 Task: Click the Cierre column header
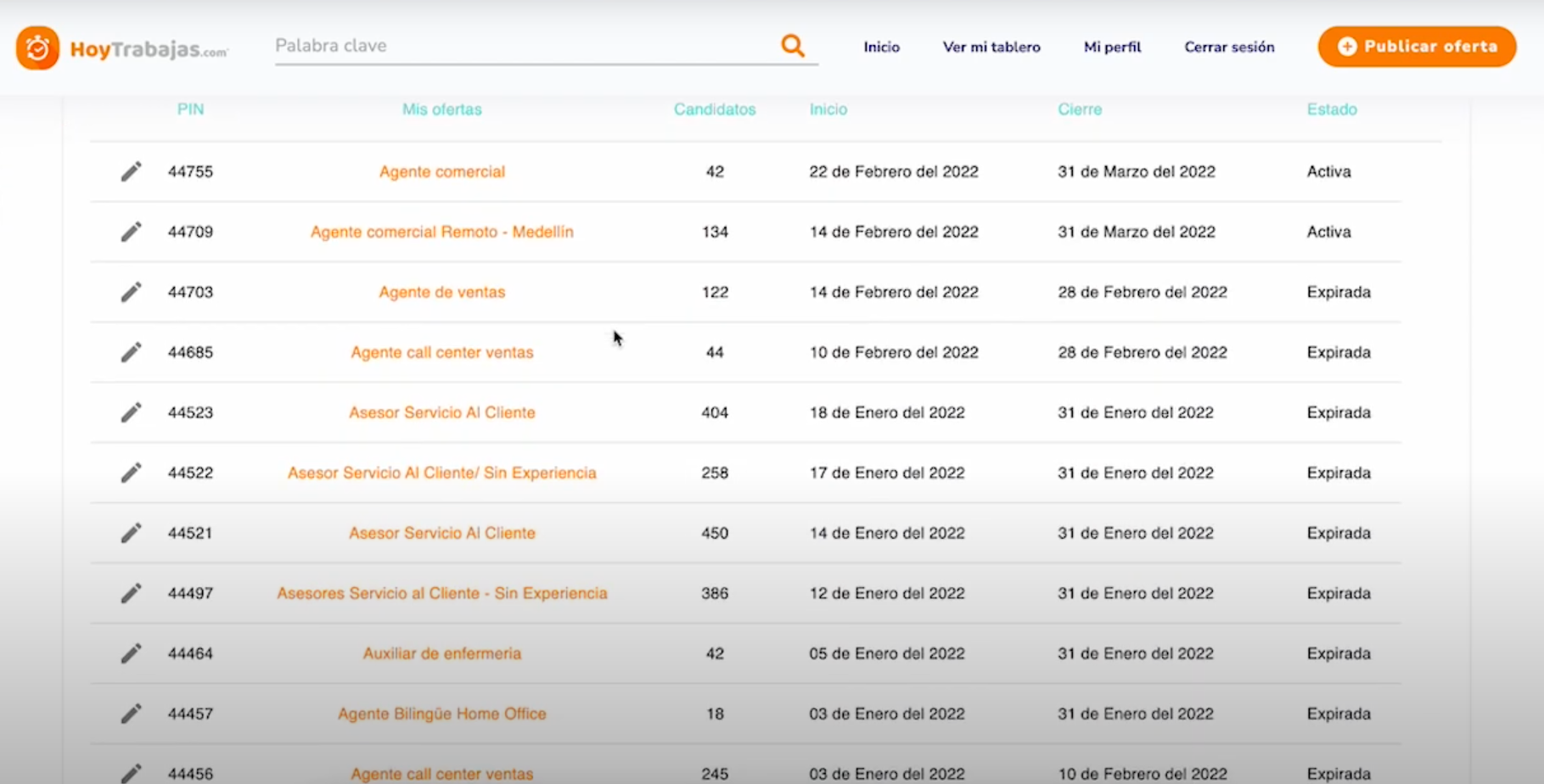[1080, 109]
